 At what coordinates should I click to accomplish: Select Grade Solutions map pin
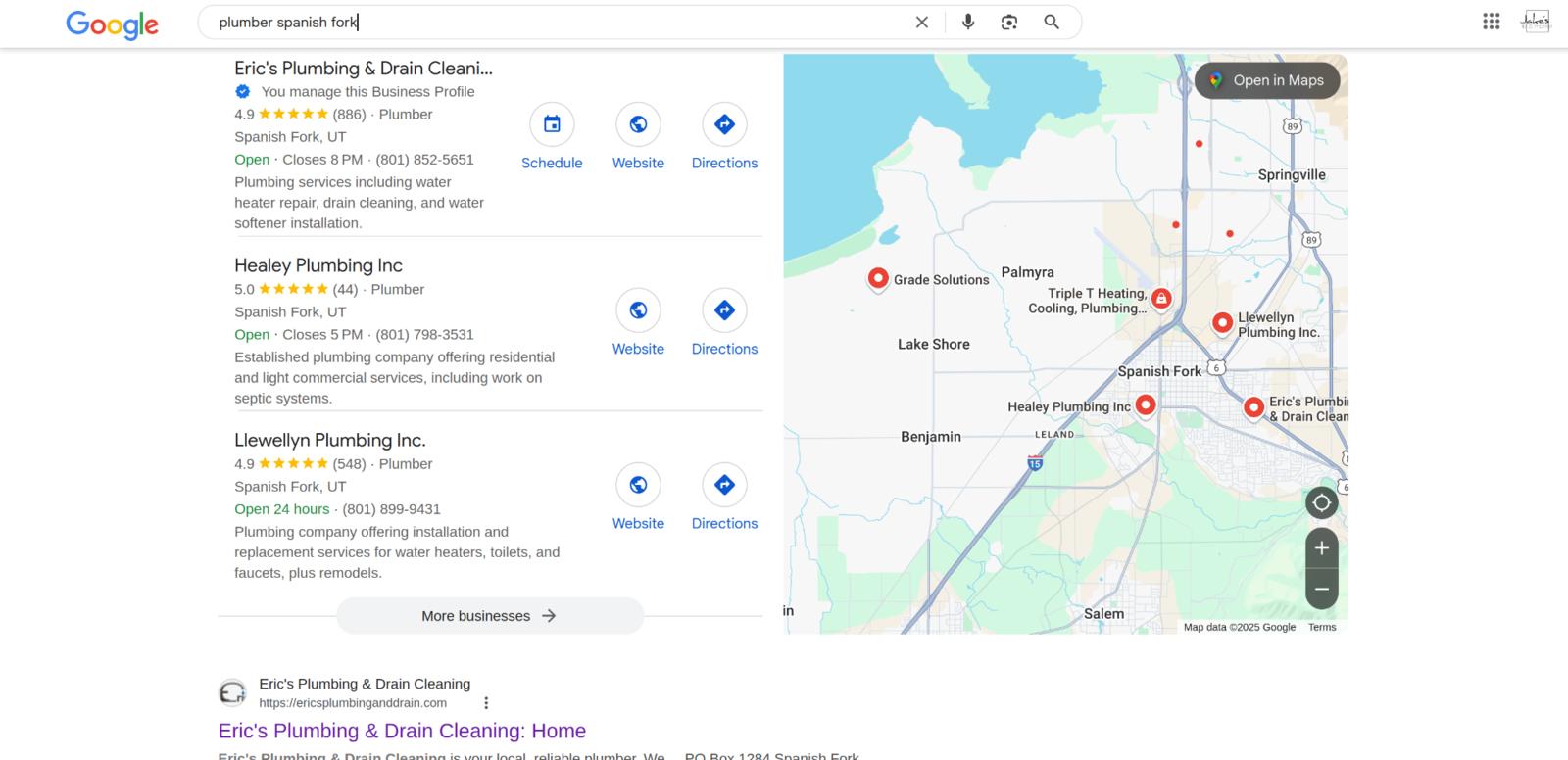pyautogui.click(x=878, y=278)
